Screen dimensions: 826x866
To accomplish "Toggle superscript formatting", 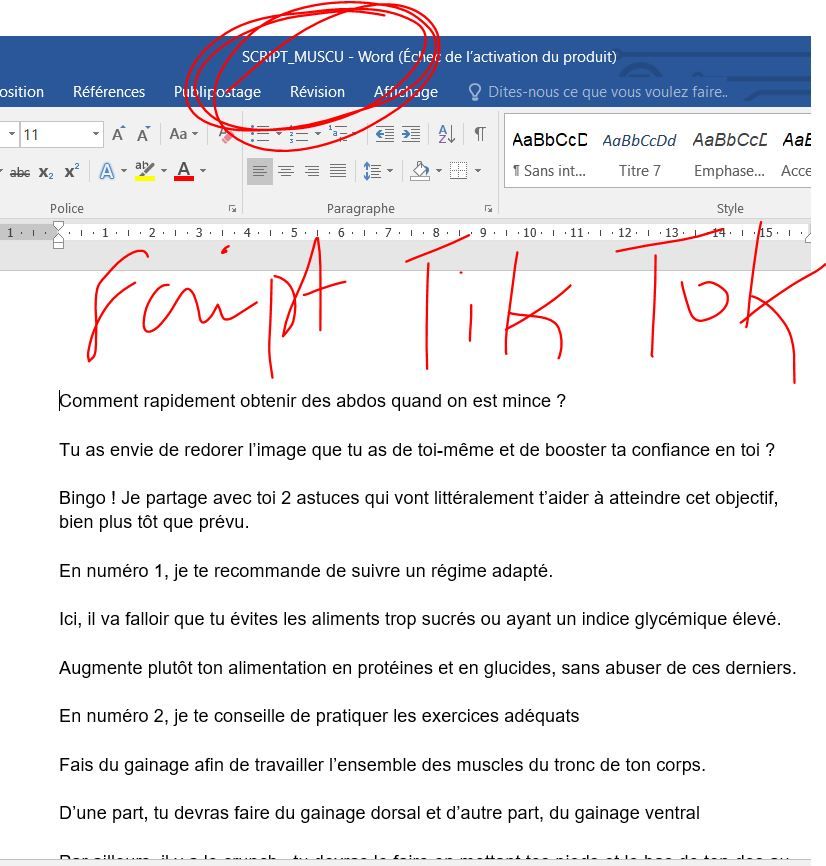I will coord(72,172).
